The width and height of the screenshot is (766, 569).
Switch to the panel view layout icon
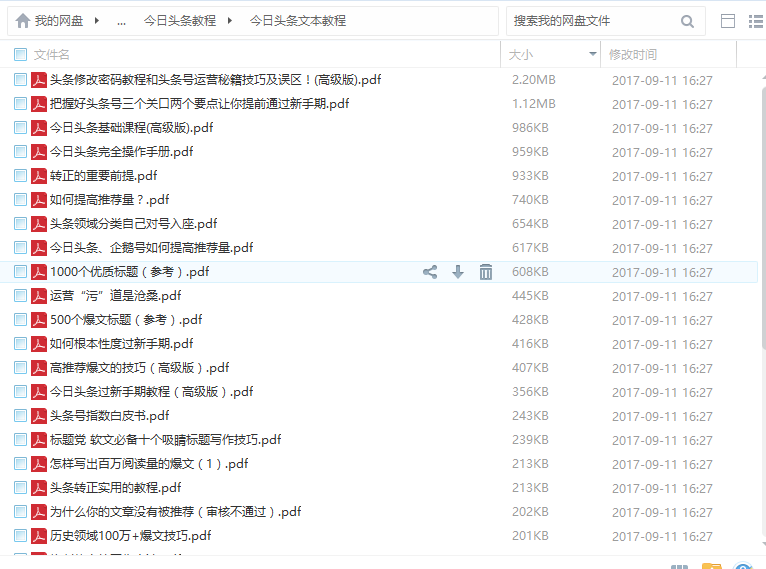pos(728,21)
